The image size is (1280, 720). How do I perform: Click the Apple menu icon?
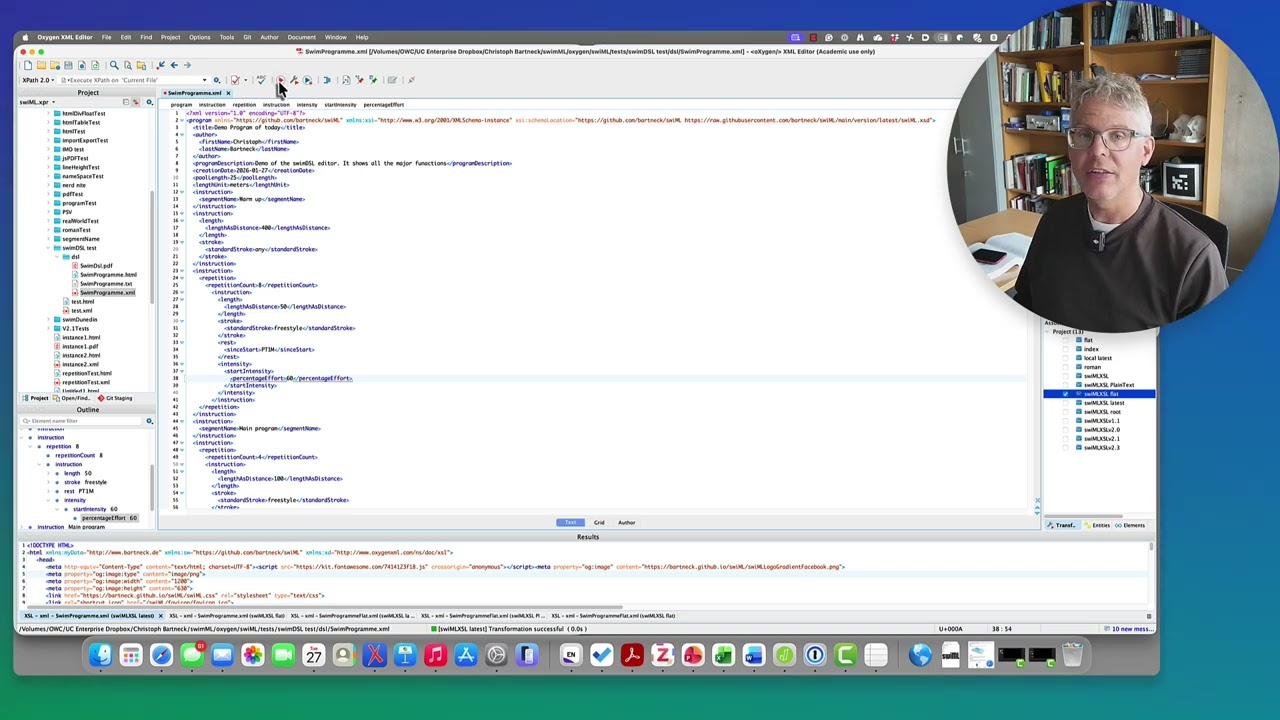pyautogui.click(x=25, y=37)
